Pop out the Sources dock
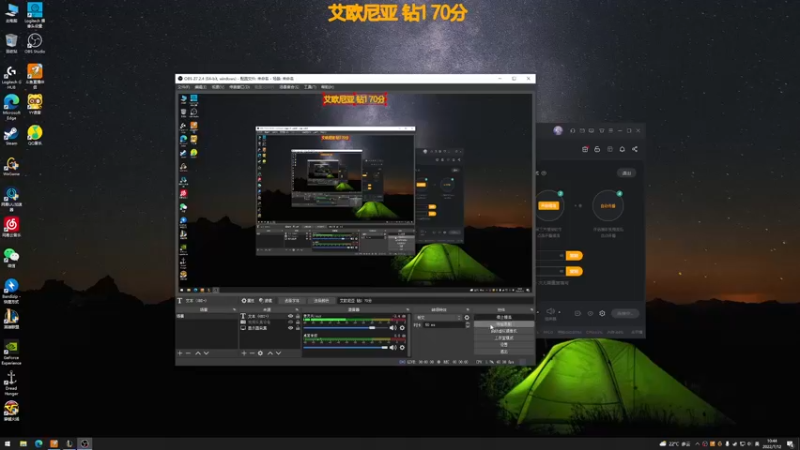This screenshot has height=450, width=800. 297,310
